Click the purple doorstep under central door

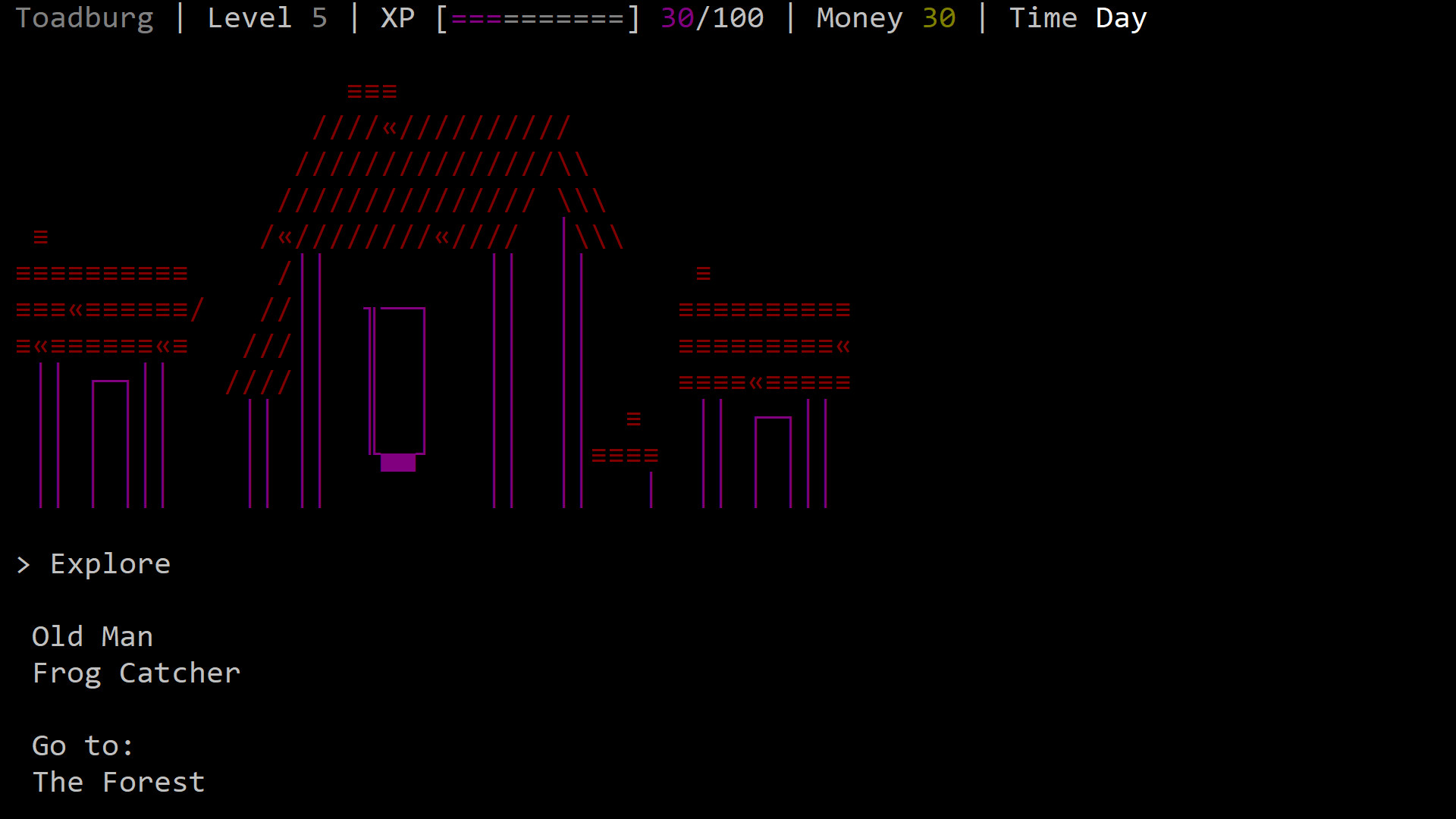click(x=398, y=463)
